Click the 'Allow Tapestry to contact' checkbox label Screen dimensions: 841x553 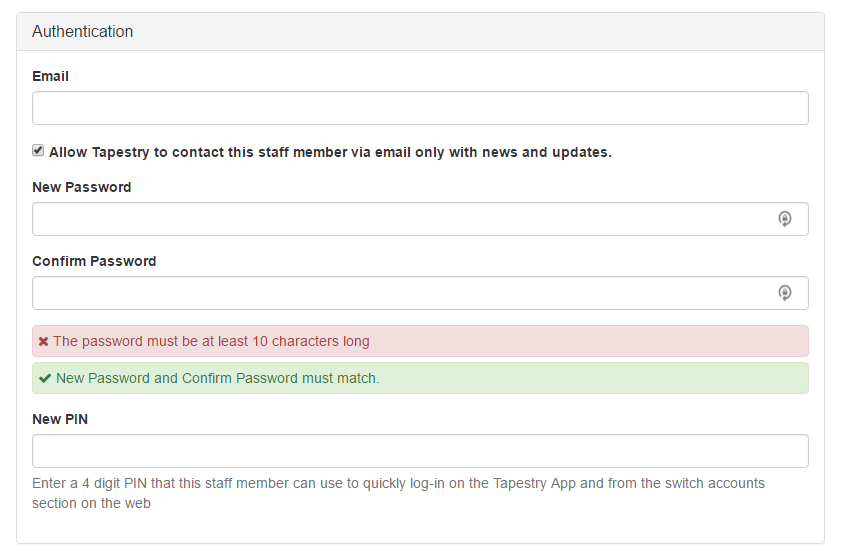pos(330,152)
